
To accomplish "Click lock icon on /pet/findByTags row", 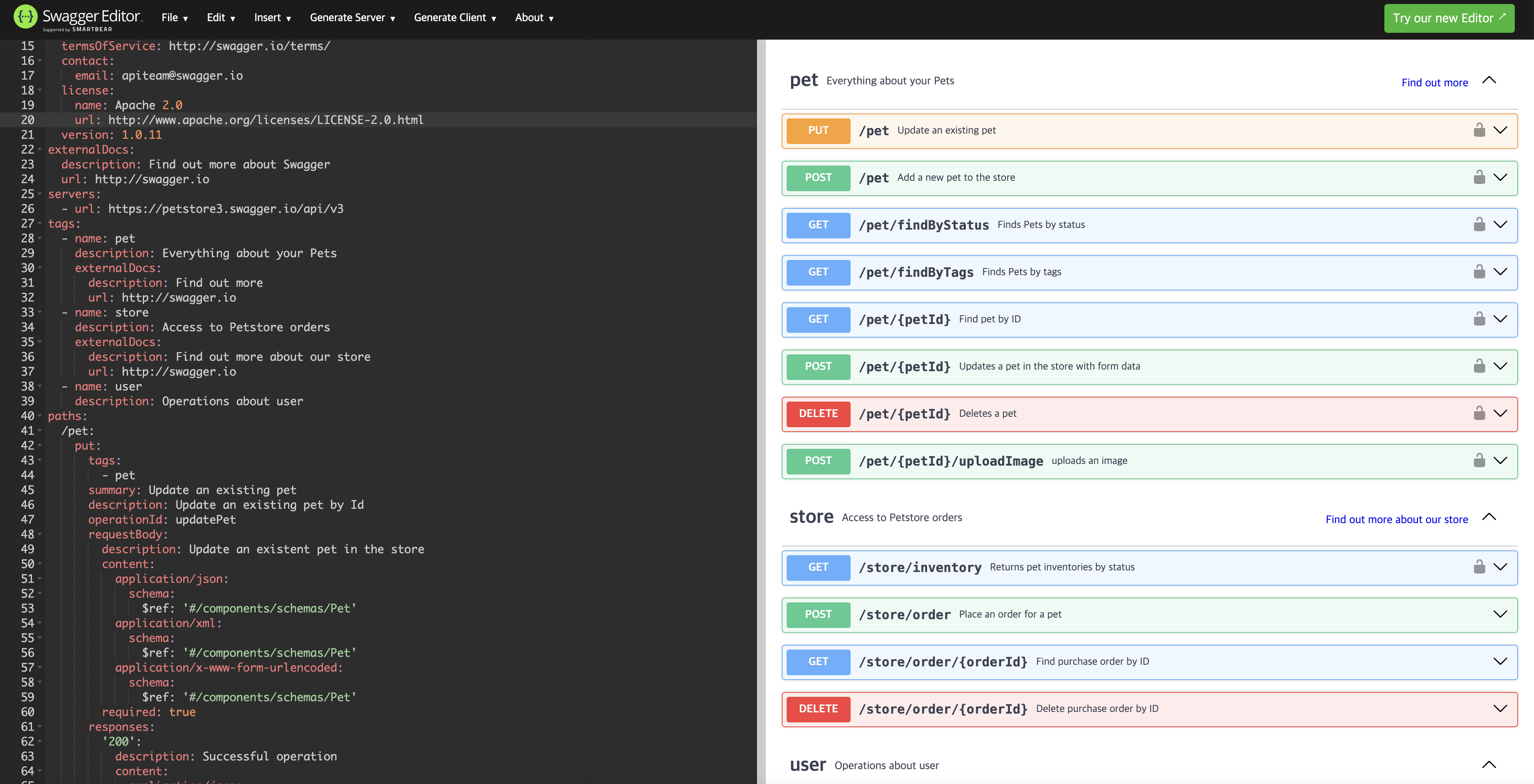I will (1479, 272).
